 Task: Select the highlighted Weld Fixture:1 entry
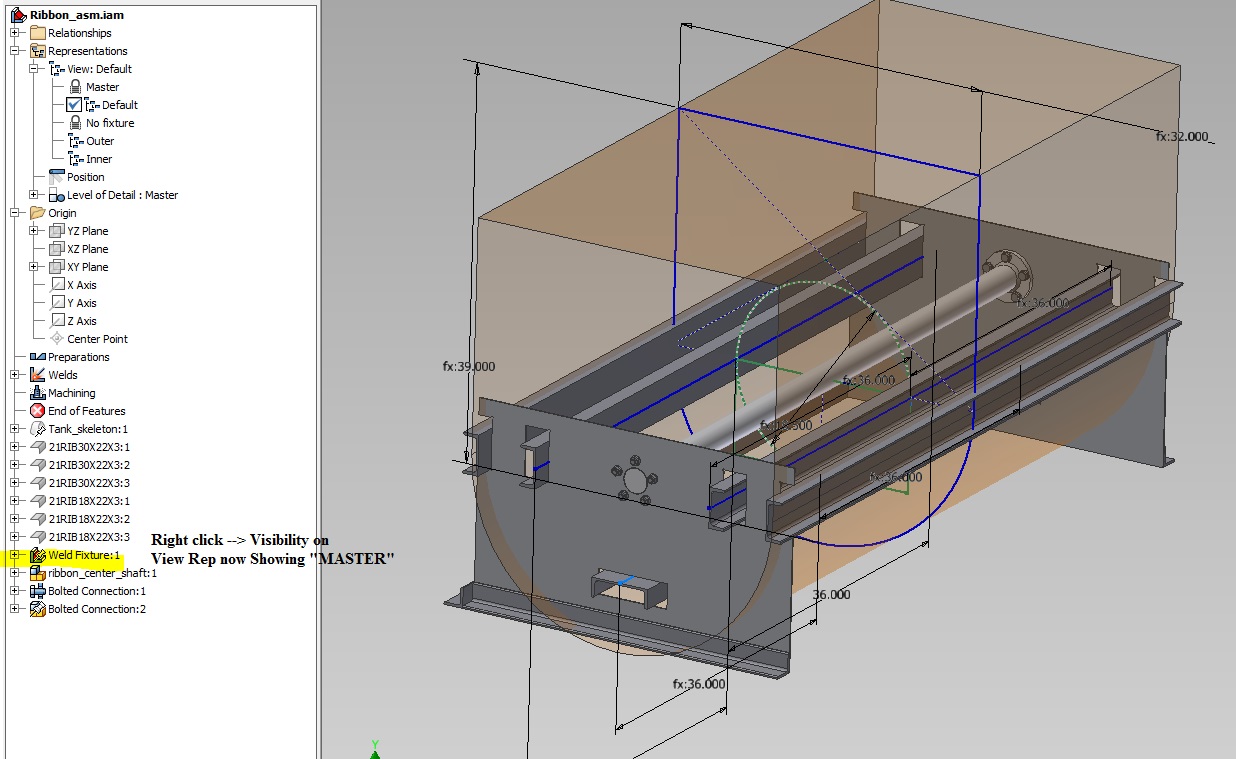point(84,555)
